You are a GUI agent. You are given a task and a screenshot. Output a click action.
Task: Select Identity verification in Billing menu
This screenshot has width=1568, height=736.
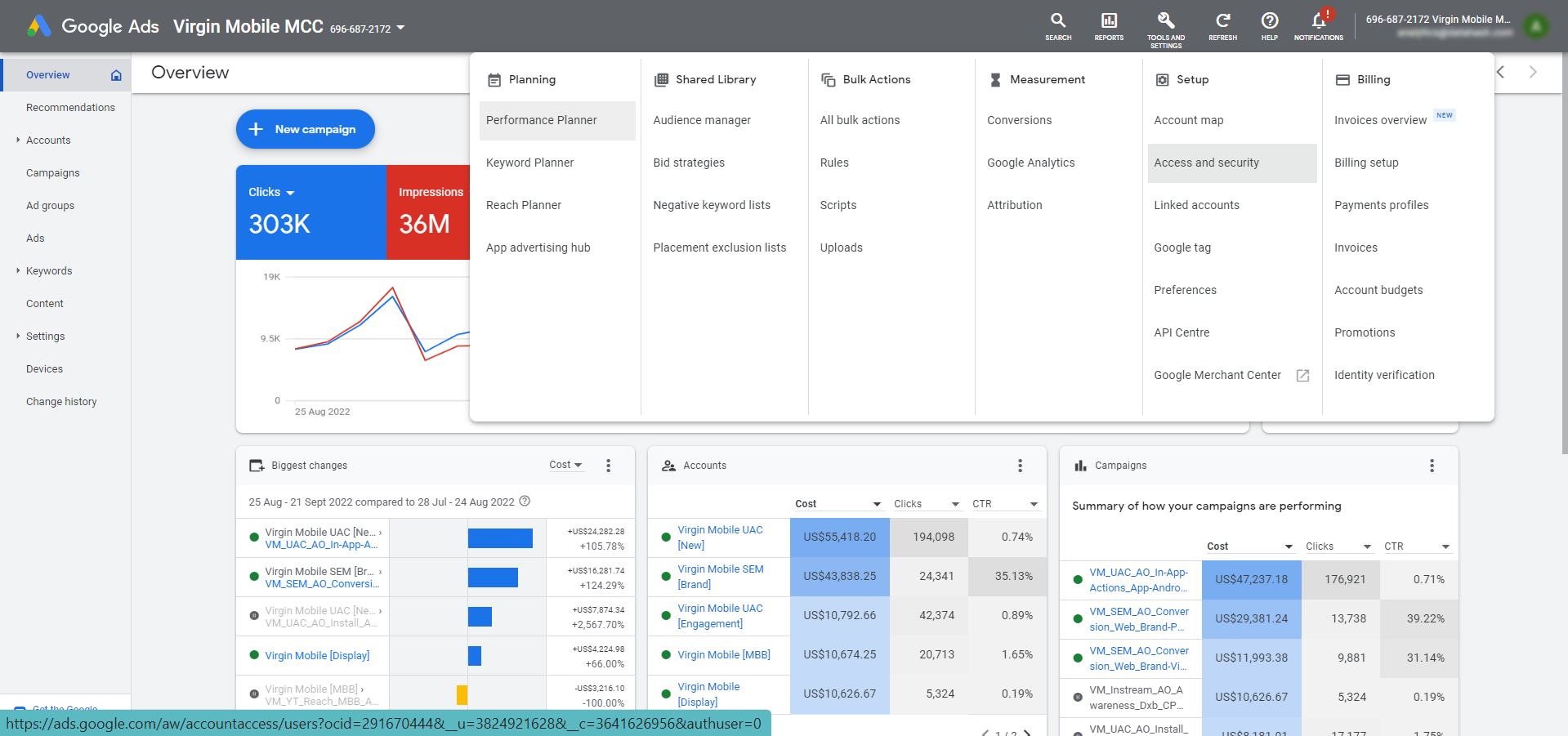[x=1384, y=375]
